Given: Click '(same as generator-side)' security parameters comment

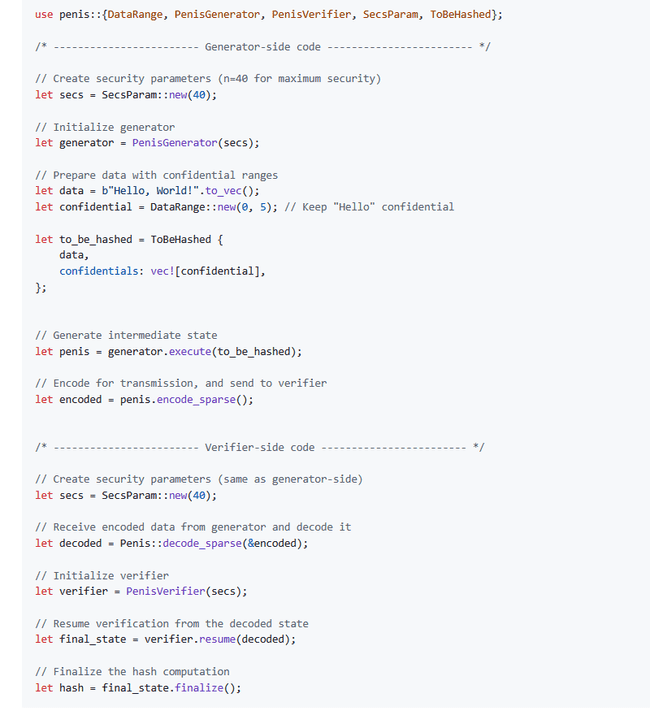Looking at the screenshot, I should tap(199, 479).
